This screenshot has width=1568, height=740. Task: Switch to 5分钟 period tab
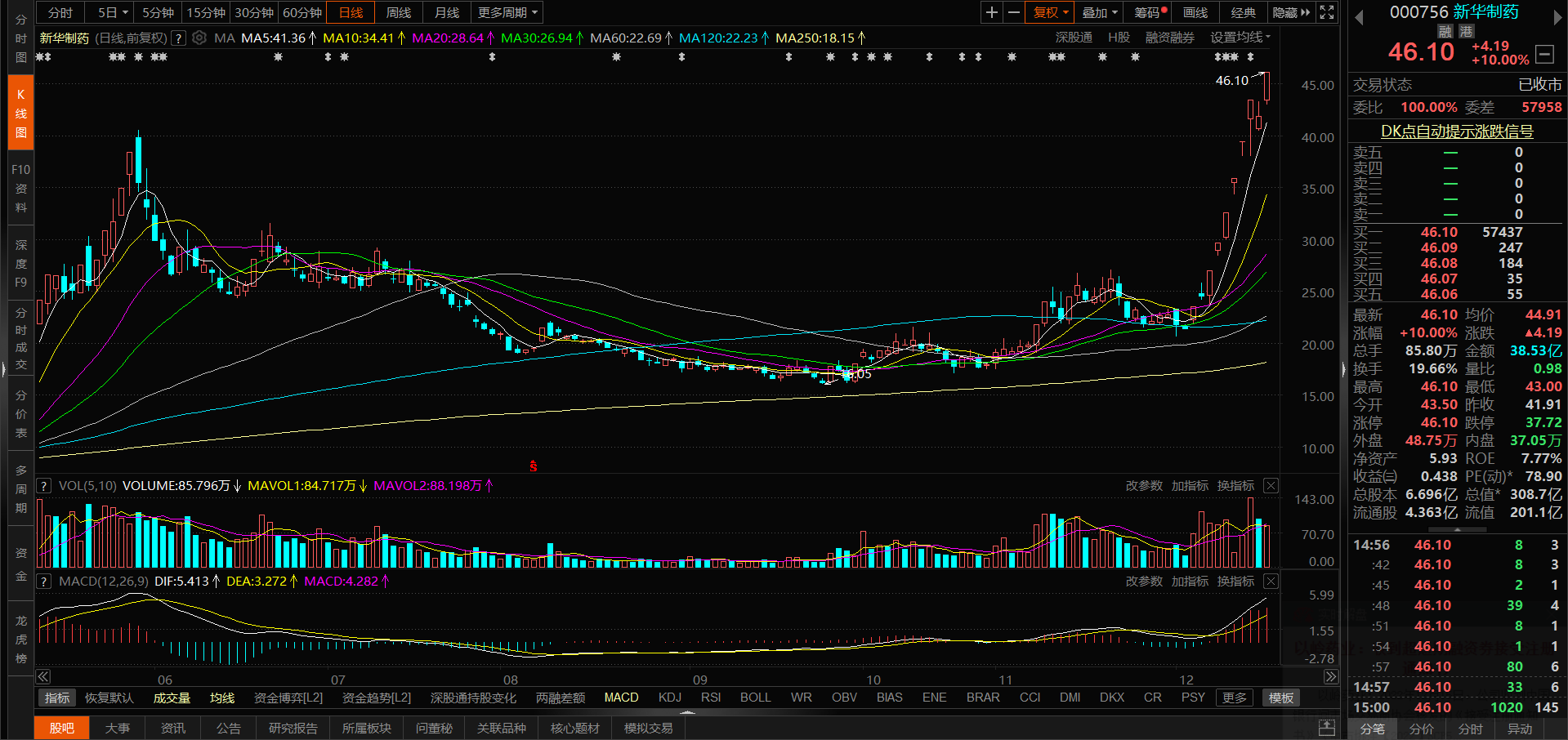pos(158,12)
